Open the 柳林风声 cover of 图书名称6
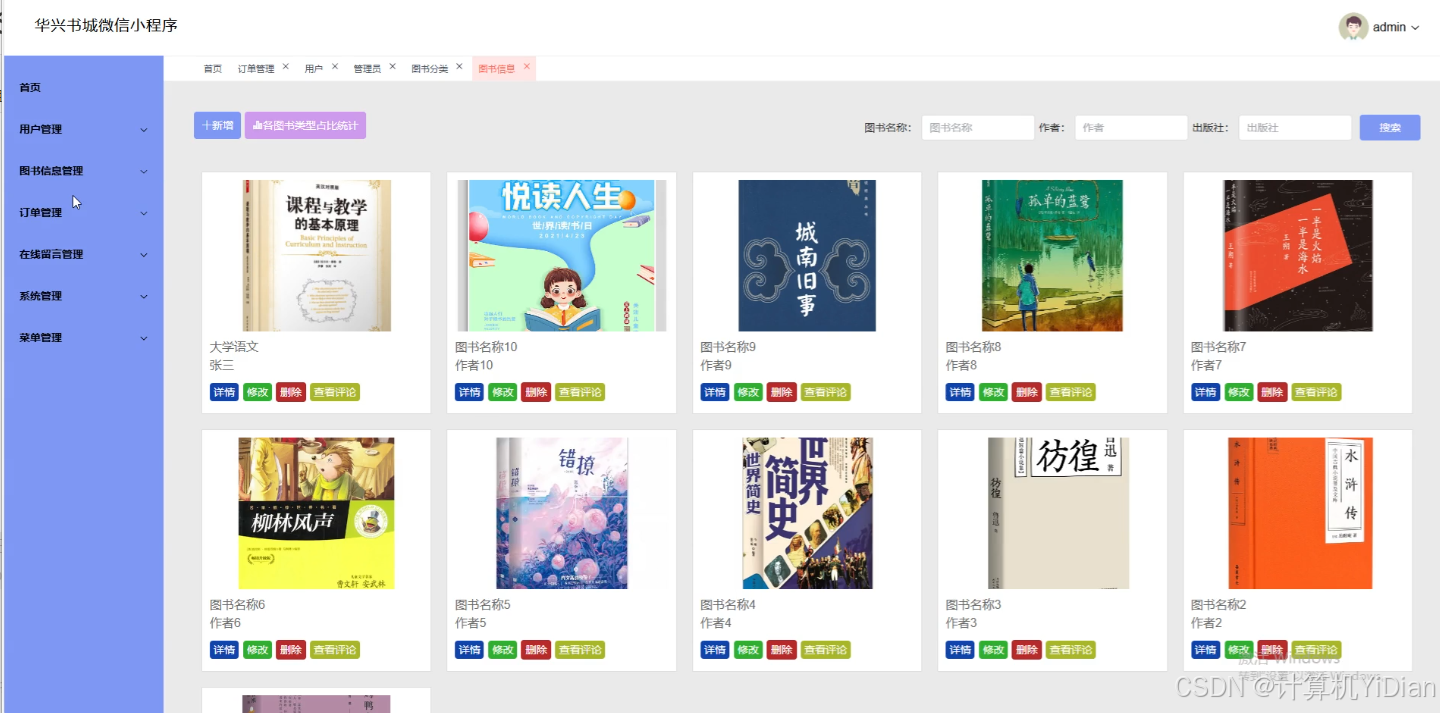 coord(316,513)
